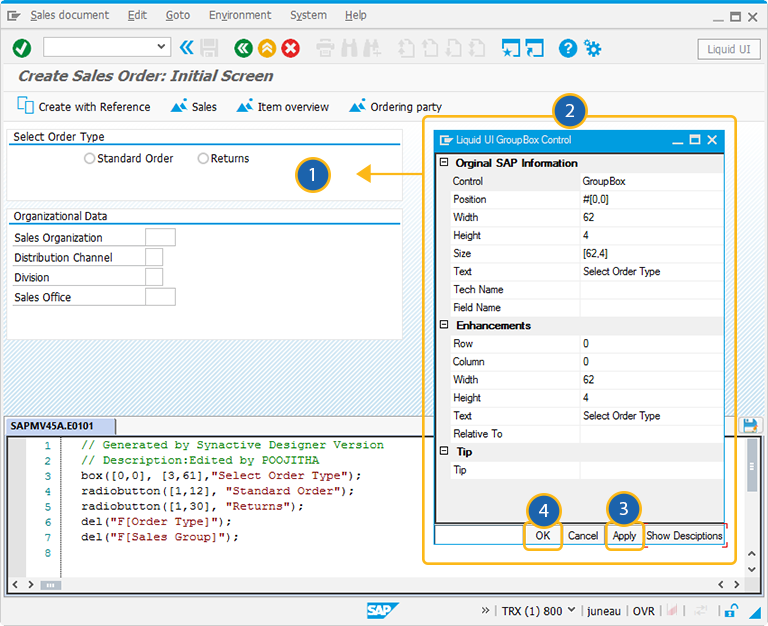Screen dimensions: 768x626
Task: Open the command field dropdown
Action: pyautogui.click(x=161, y=47)
